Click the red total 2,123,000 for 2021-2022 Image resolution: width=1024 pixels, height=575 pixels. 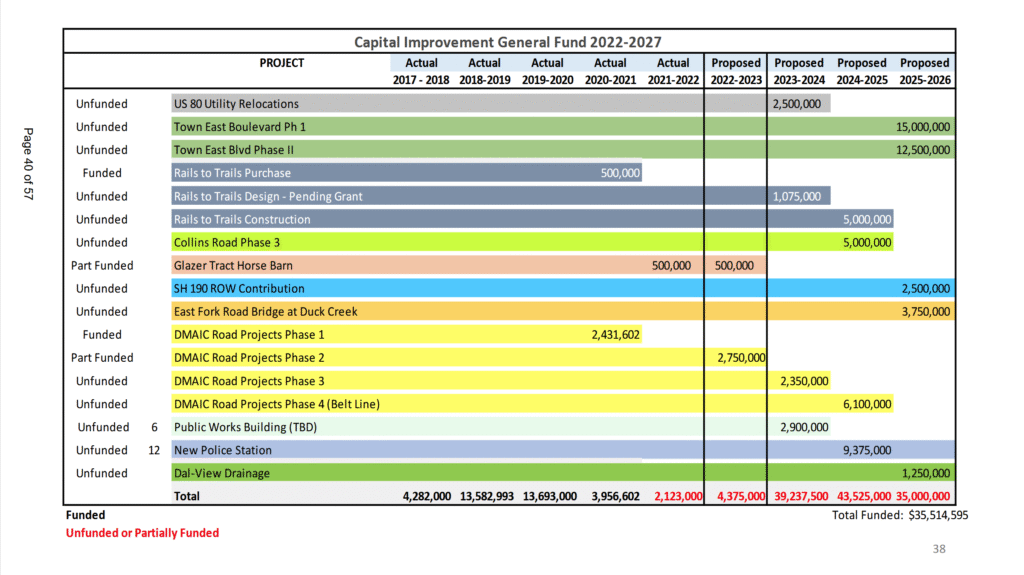pos(679,496)
